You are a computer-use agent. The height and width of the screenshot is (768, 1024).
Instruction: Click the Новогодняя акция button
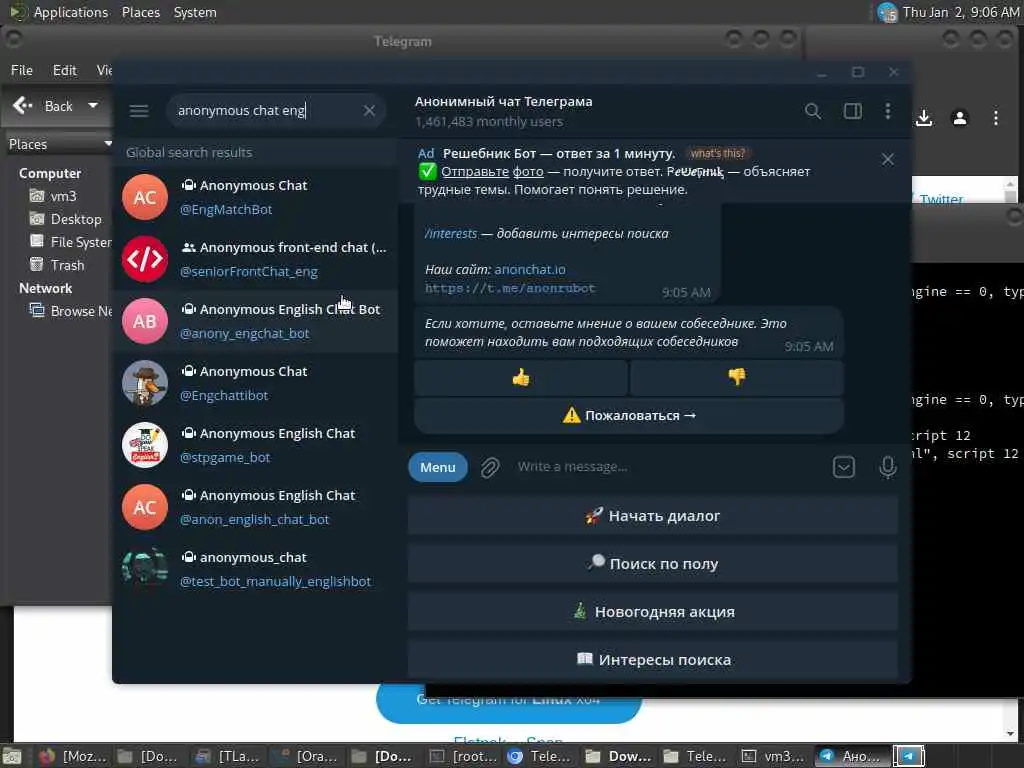point(652,612)
